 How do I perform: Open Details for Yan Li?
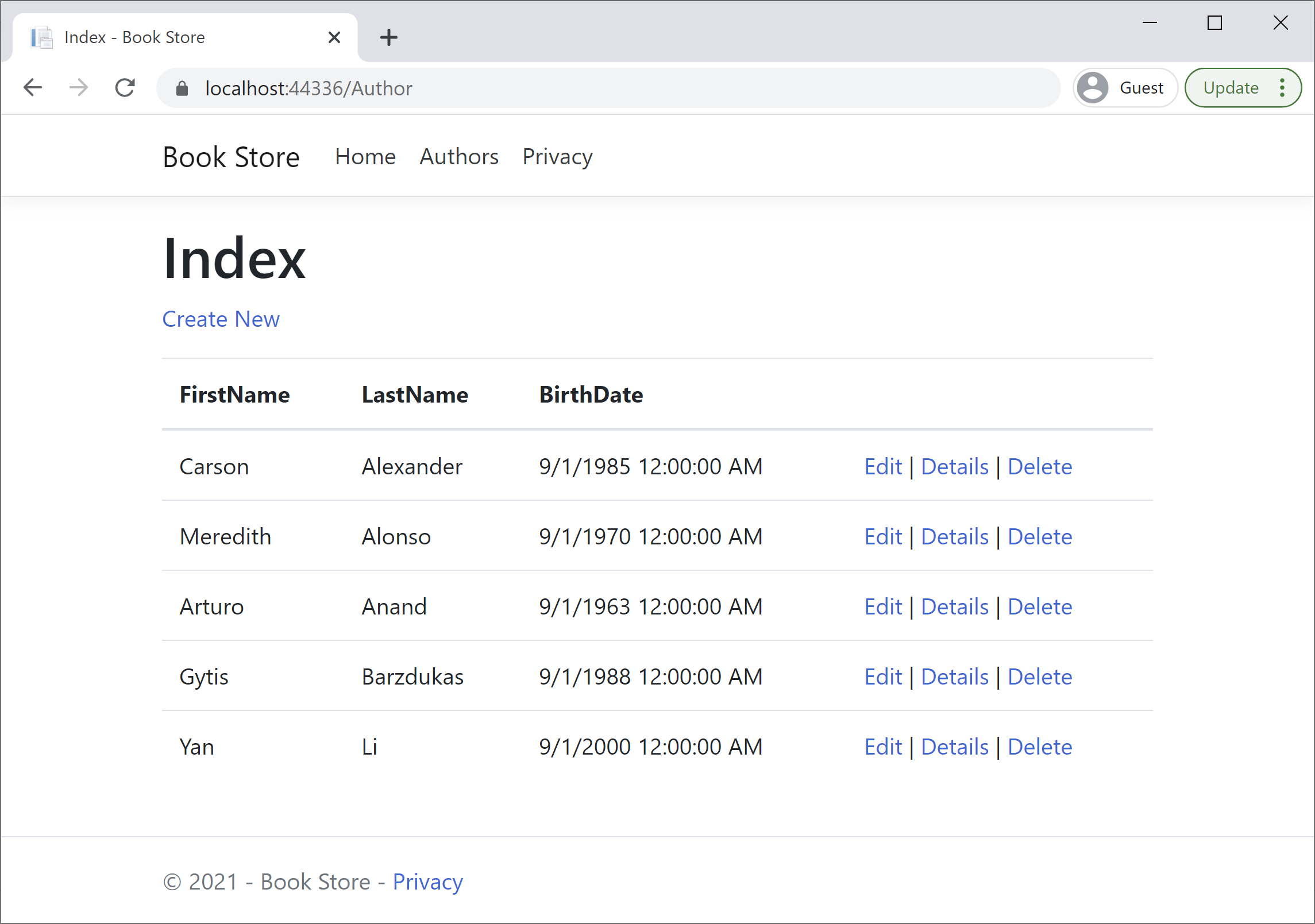[954, 747]
